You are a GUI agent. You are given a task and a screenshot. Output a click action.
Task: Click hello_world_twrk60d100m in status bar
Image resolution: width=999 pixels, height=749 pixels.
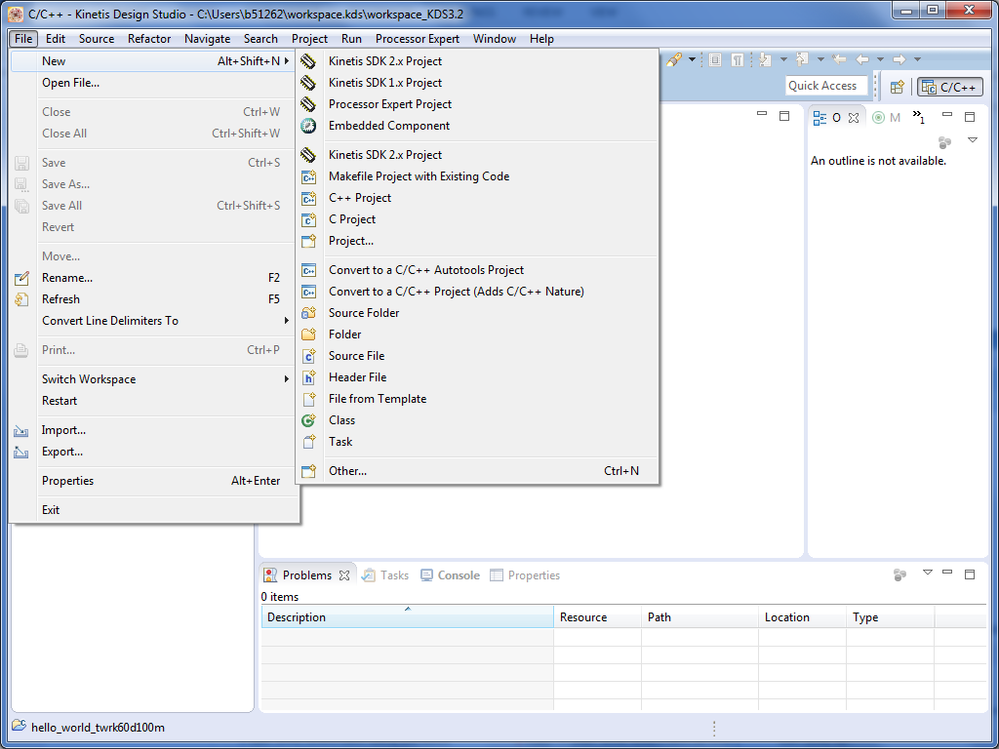point(97,727)
